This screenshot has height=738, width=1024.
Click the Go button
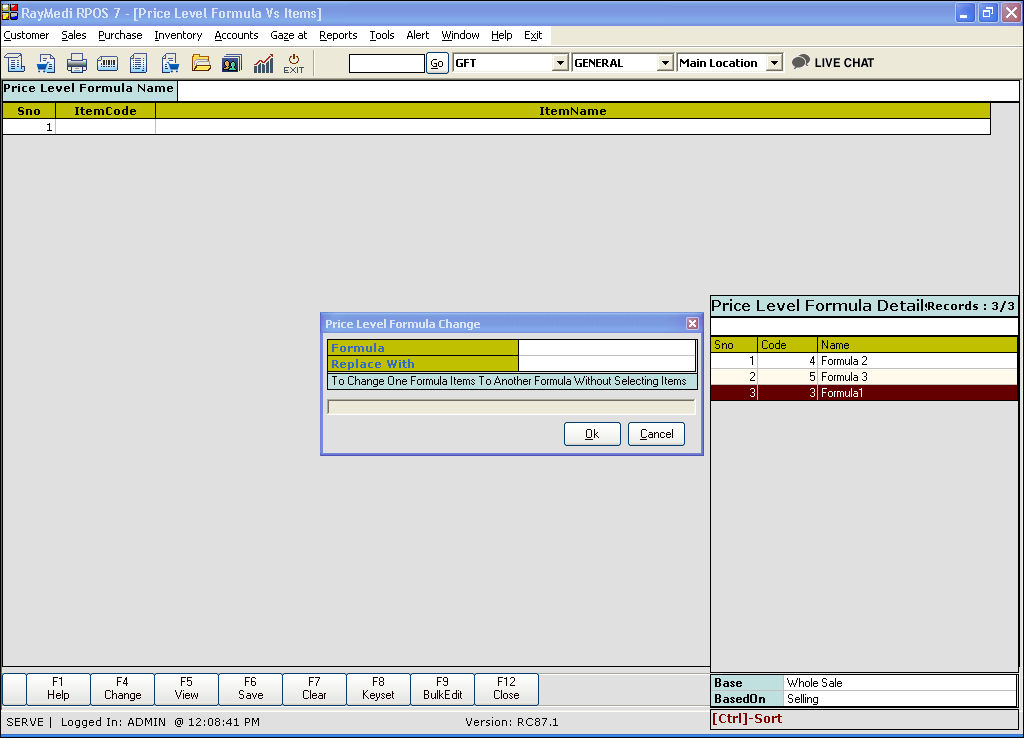coord(437,63)
